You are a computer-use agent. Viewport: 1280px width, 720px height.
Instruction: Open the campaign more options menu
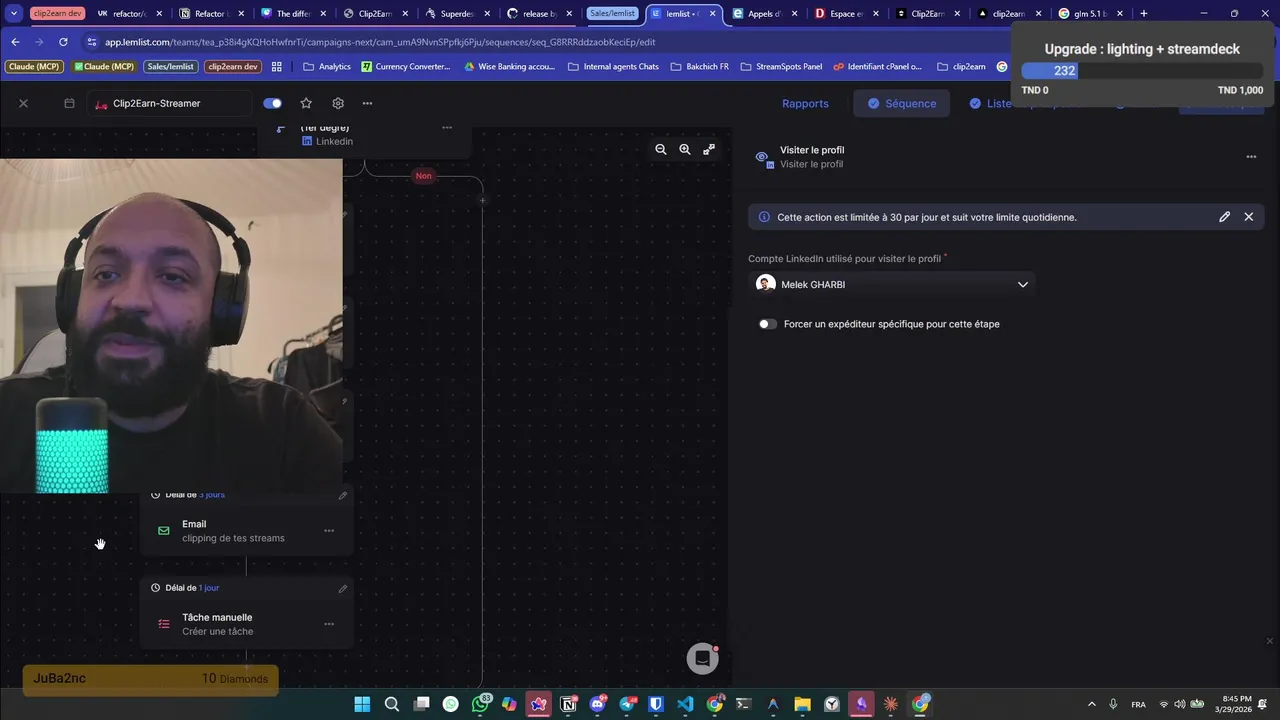367,103
